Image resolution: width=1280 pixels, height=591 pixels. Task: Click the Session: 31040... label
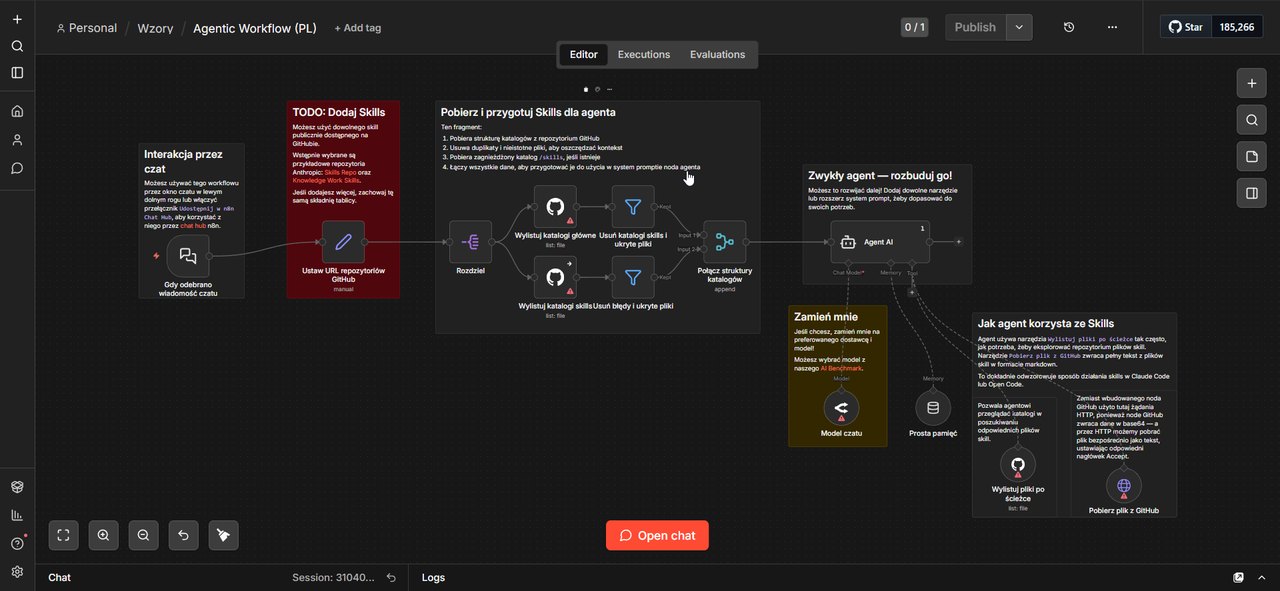333,577
